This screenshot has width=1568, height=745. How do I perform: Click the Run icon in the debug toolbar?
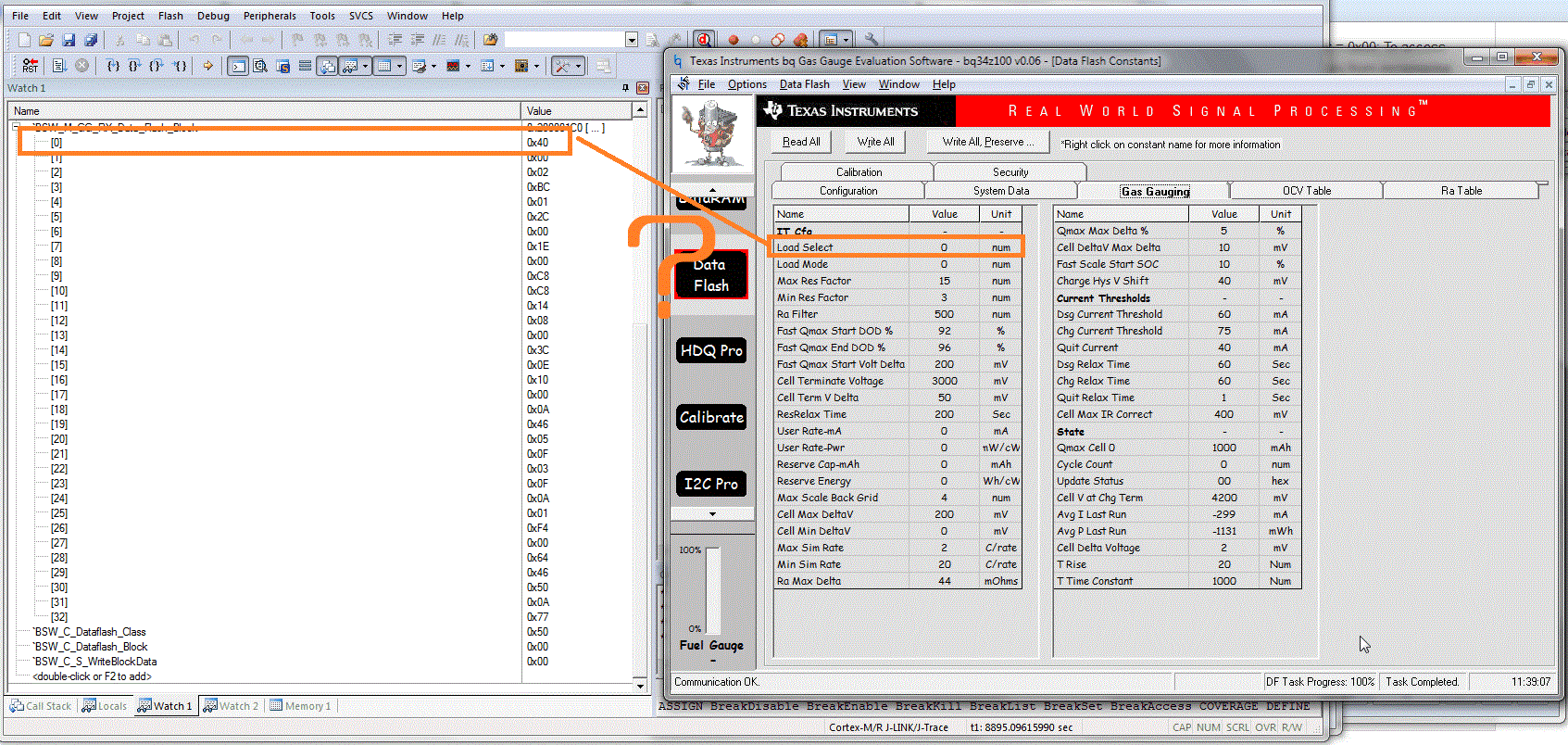(x=59, y=66)
